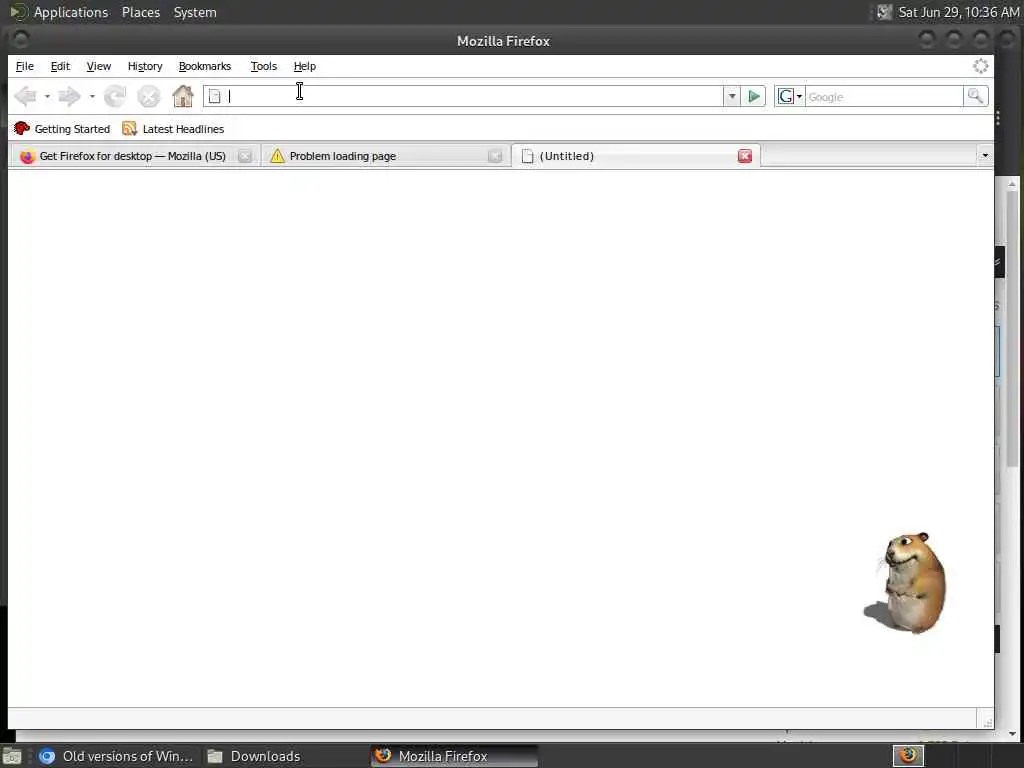Open the System menu in top panel

point(195,12)
